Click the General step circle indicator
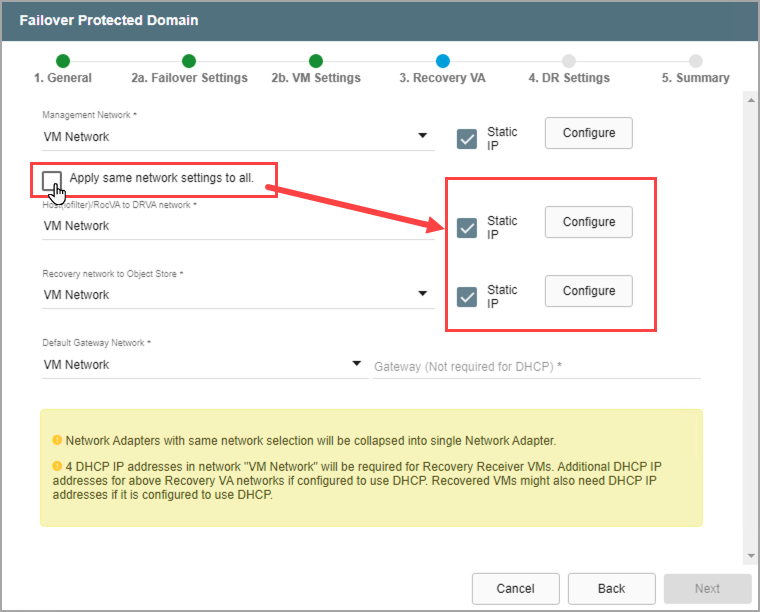This screenshot has height=612, width=760. (63, 61)
